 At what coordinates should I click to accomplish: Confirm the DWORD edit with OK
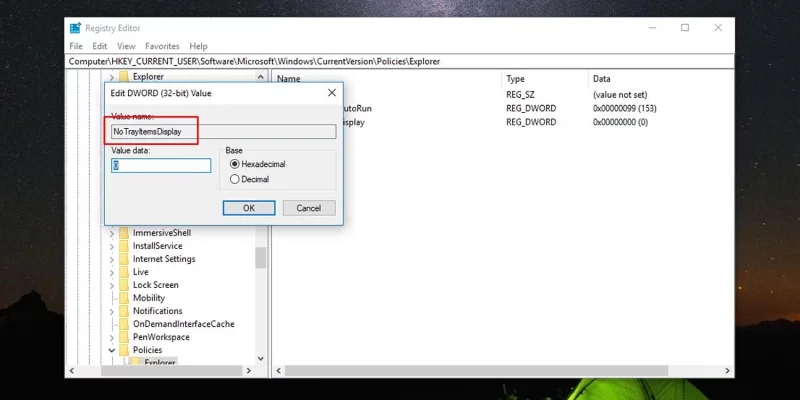pos(249,208)
